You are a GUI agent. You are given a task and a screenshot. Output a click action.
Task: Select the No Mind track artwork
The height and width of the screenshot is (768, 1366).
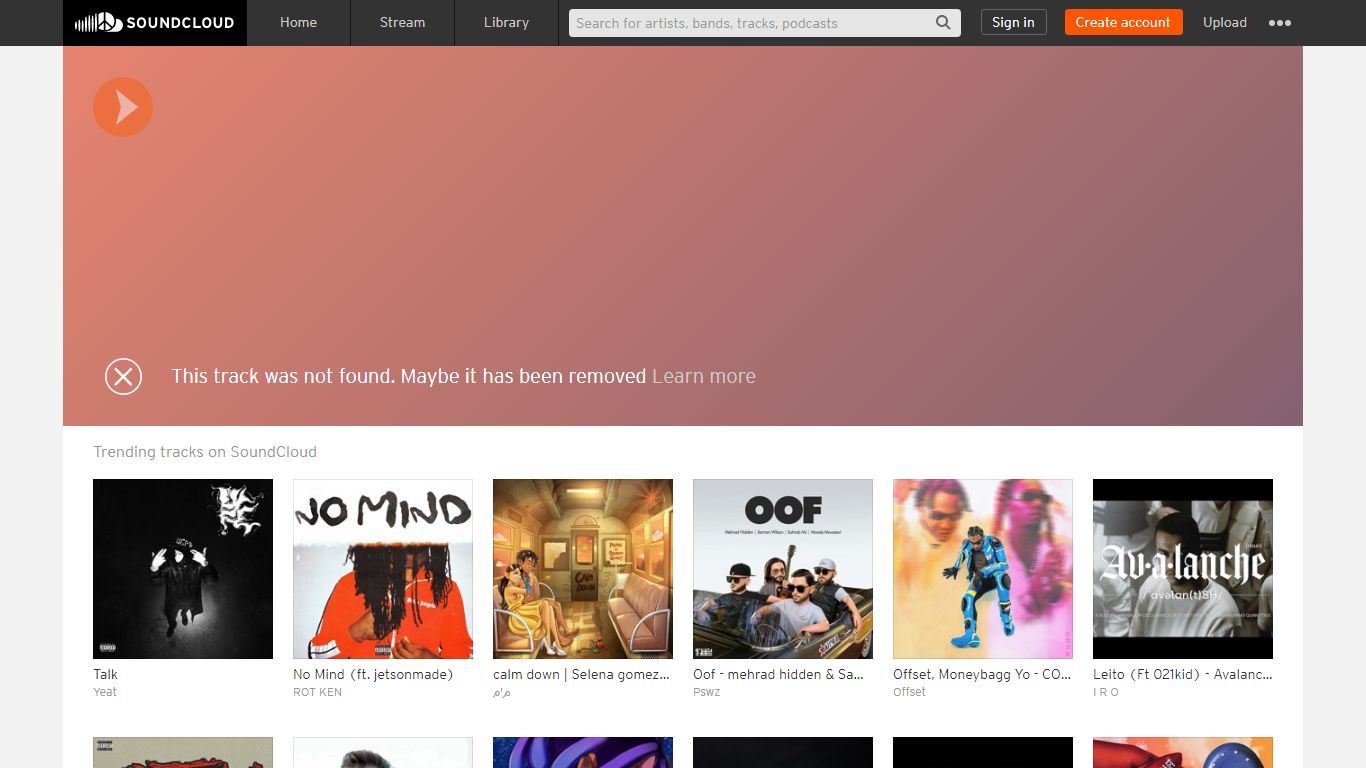(x=383, y=569)
